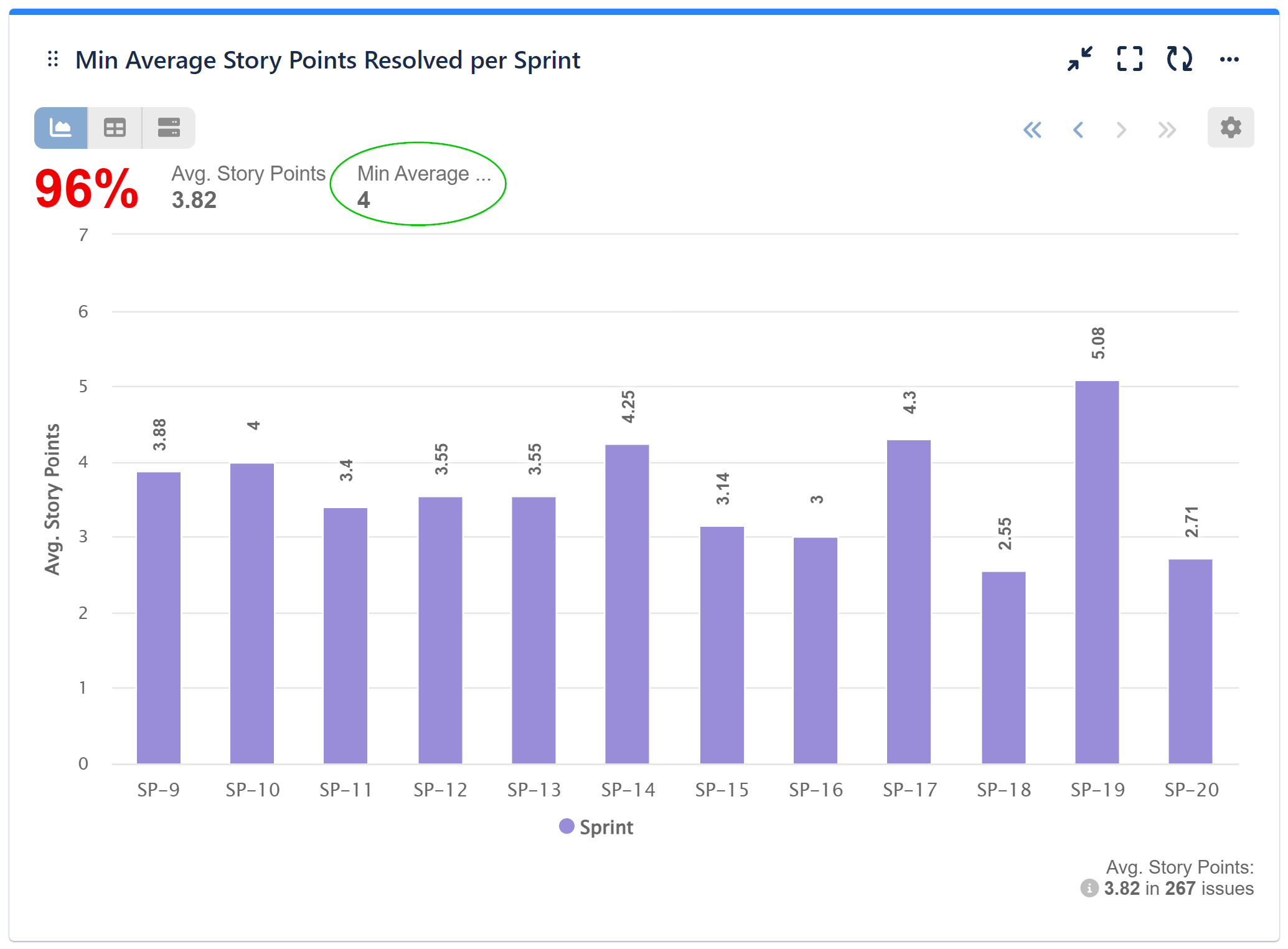Click the collapse gadget arrows icon

1079,59
